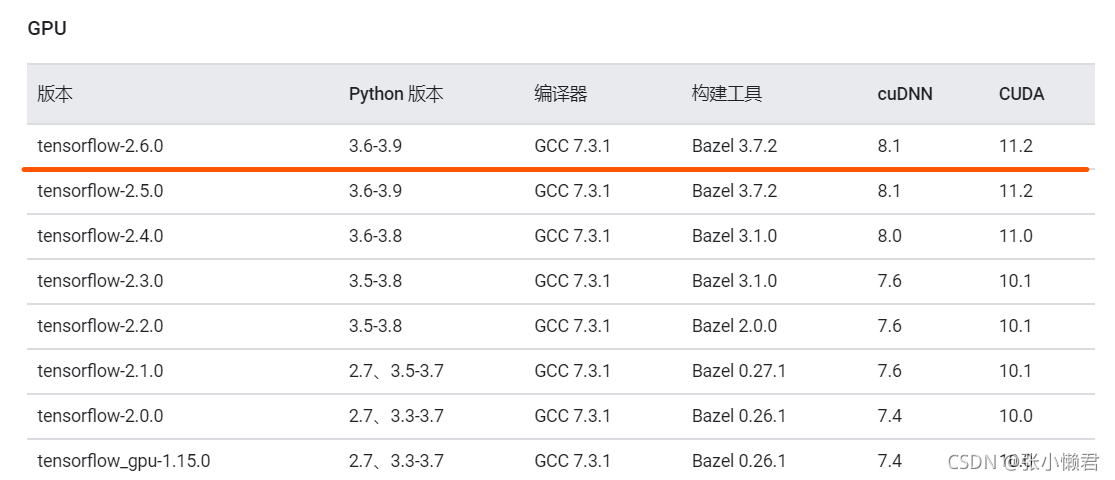Click the tensorflow-2.3.0 version cell
Viewport: 1115px width, 480px height.
coord(100,281)
